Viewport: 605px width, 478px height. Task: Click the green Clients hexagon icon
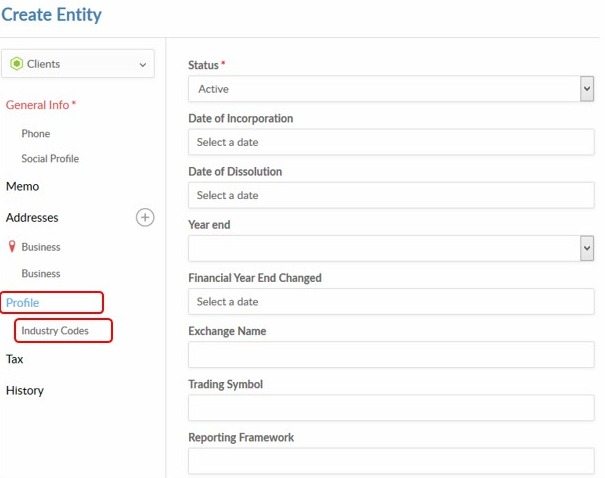coord(16,64)
